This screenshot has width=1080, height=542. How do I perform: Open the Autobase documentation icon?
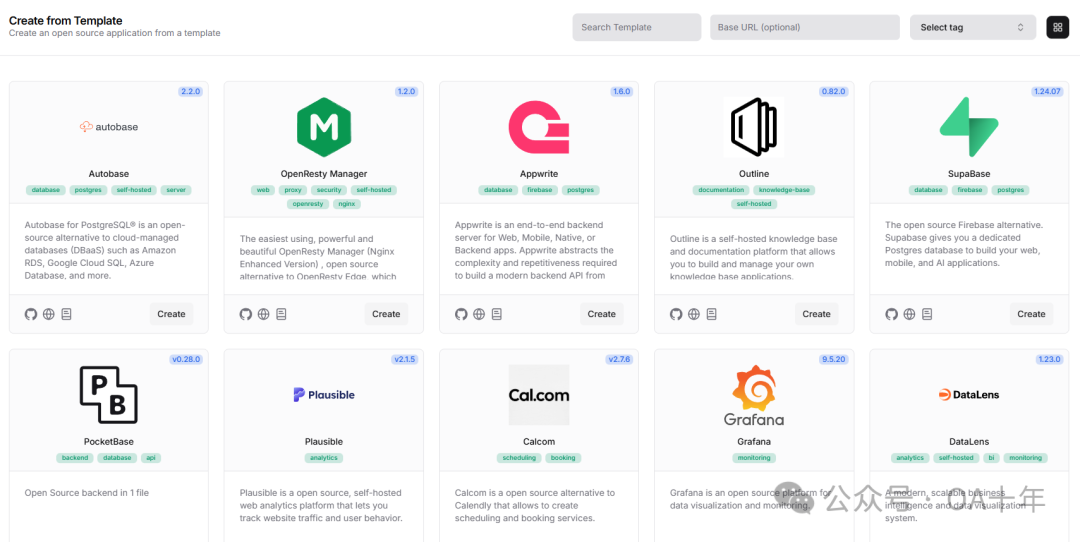click(x=66, y=314)
